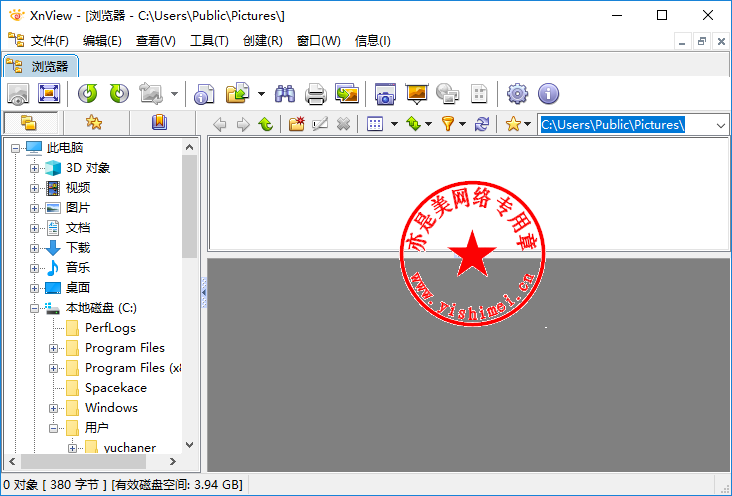
Task: Create a new folder
Action: point(296,124)
